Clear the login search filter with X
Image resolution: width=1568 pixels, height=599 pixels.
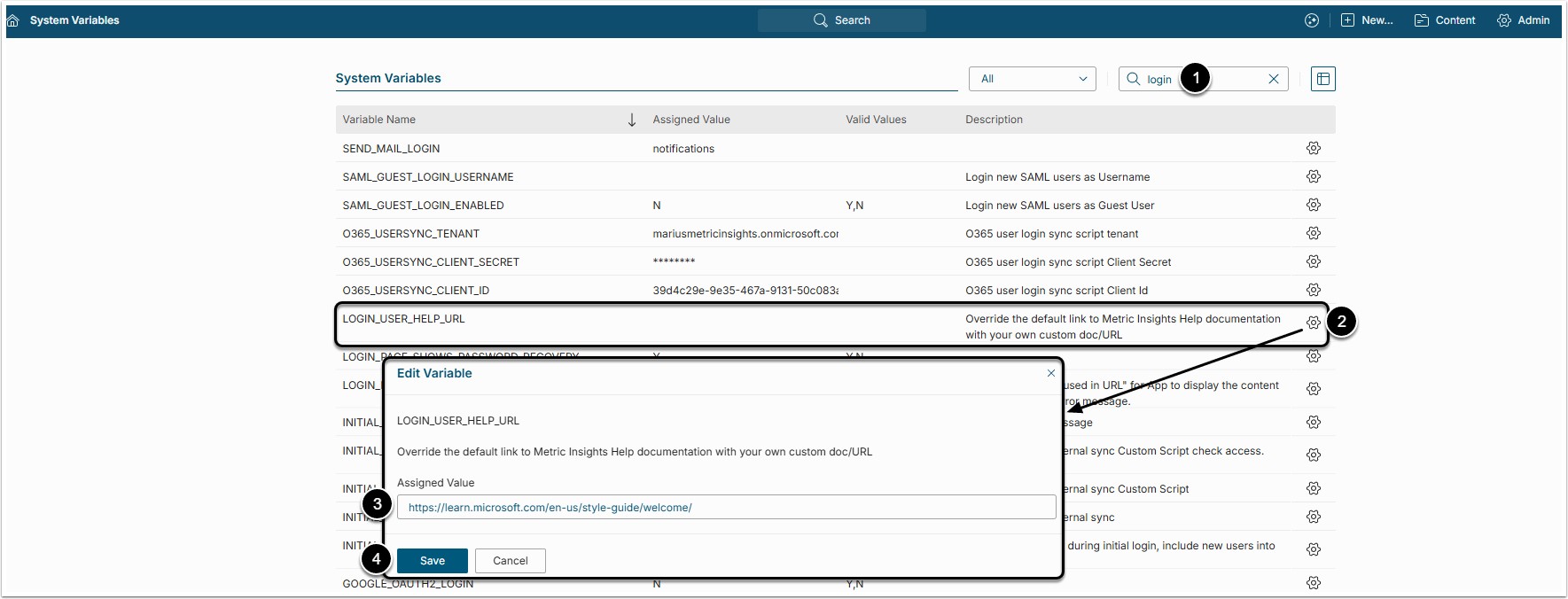pos(1274,79)
